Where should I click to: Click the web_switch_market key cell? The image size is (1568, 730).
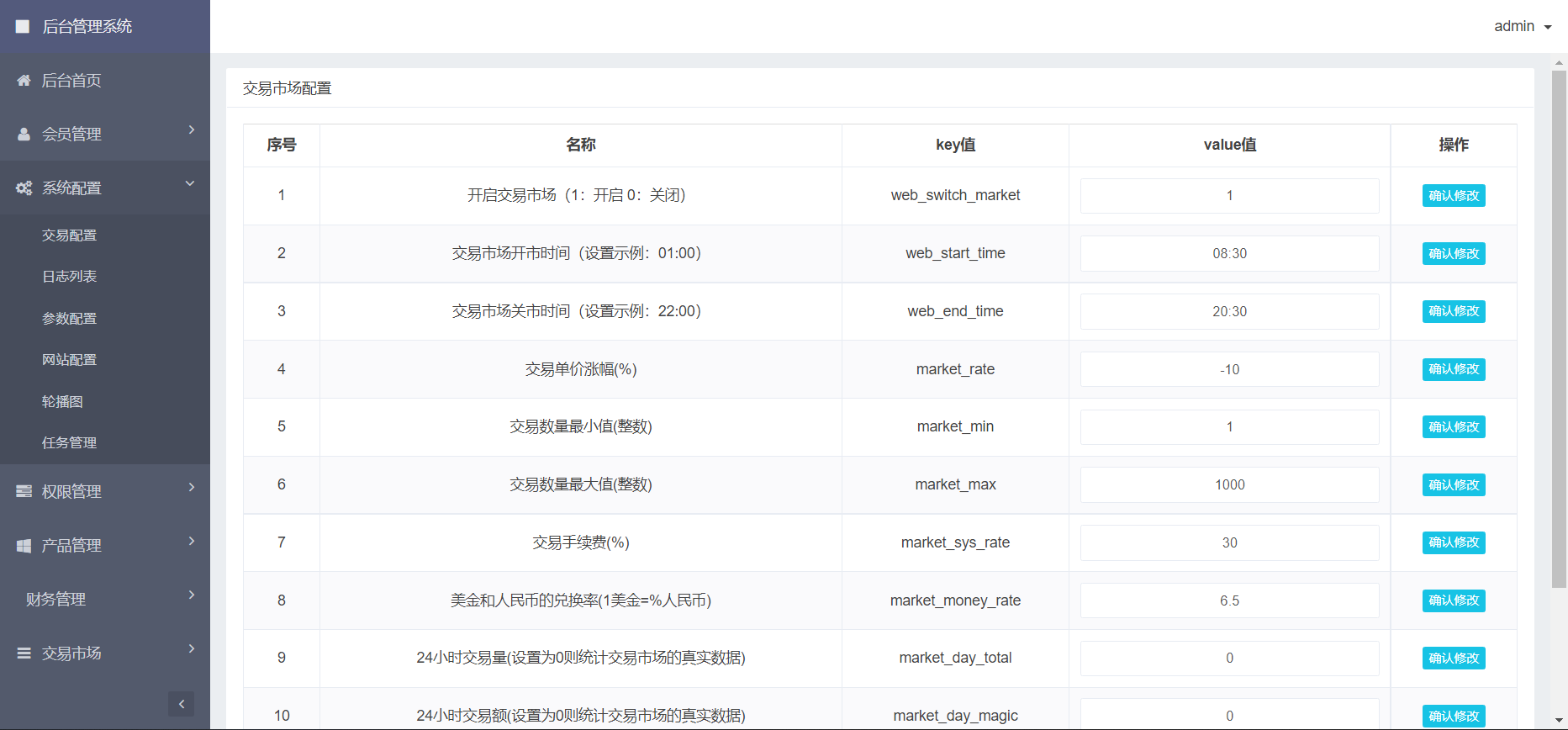coord(955,195)
